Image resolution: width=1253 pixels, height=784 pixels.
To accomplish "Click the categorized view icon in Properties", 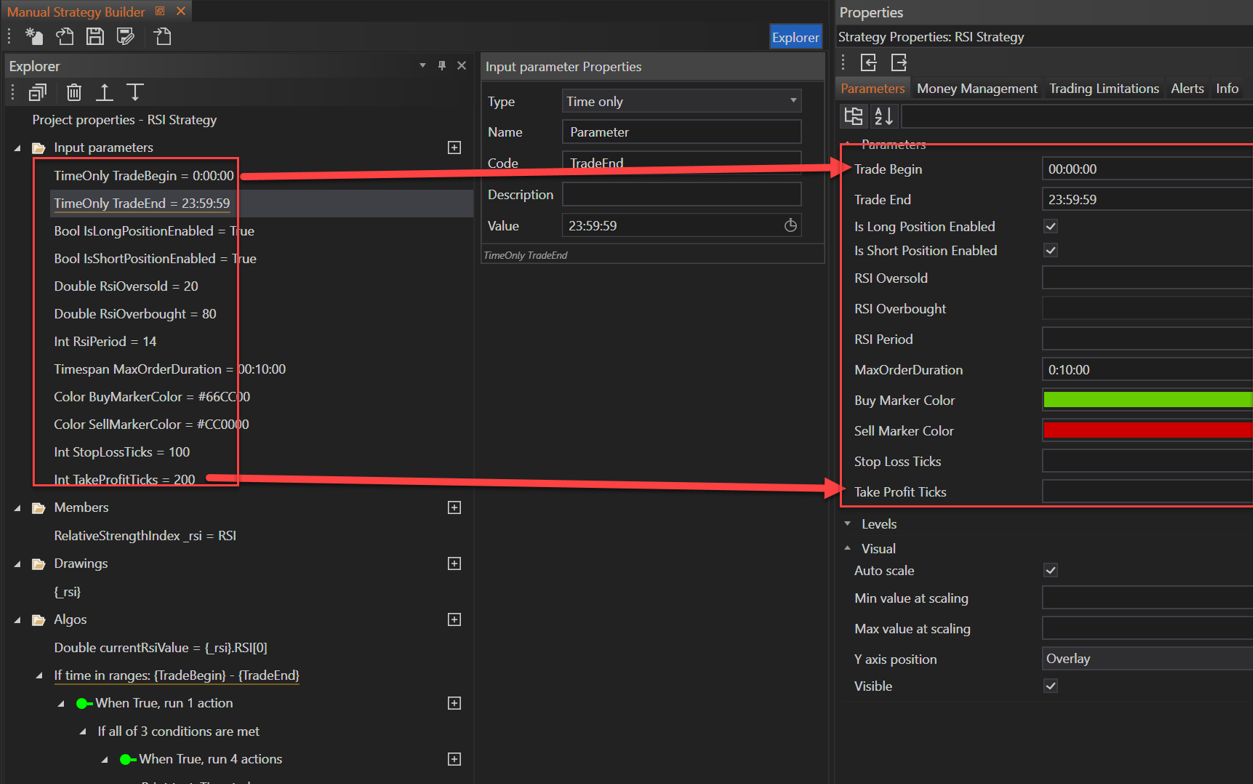I will point(854,116).
